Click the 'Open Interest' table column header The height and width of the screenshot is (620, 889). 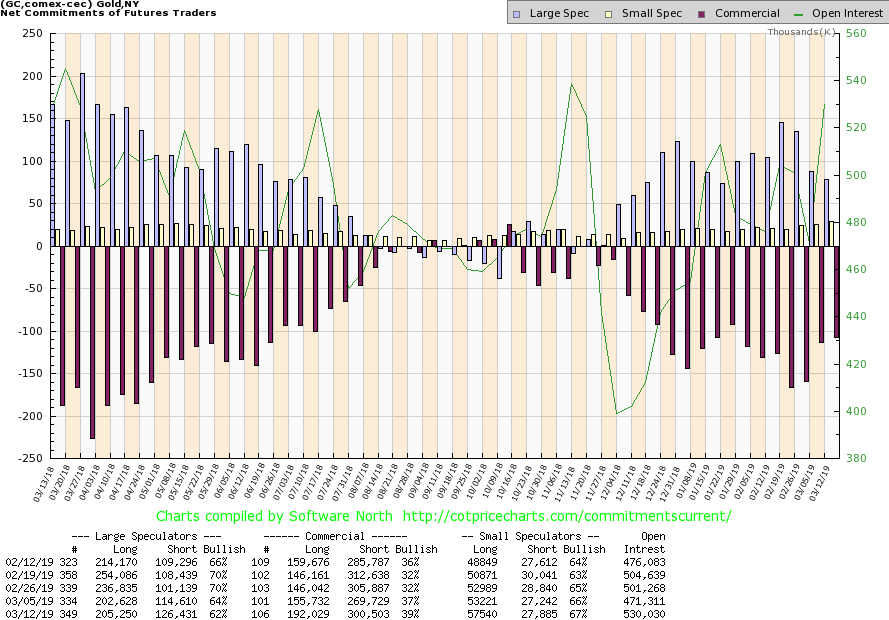pos(645,542)
